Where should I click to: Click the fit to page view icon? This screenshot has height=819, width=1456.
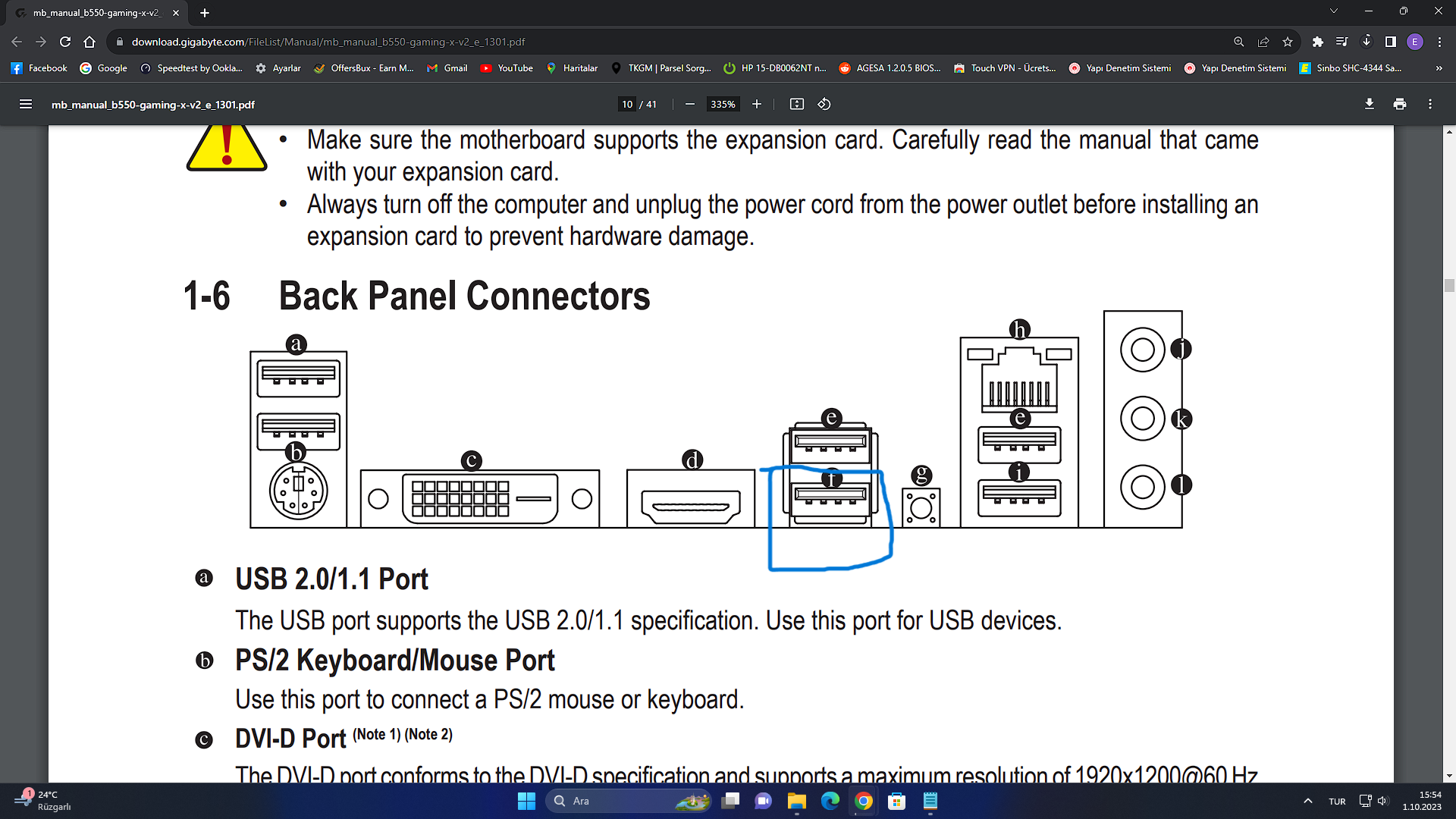(x=797, y=104)
